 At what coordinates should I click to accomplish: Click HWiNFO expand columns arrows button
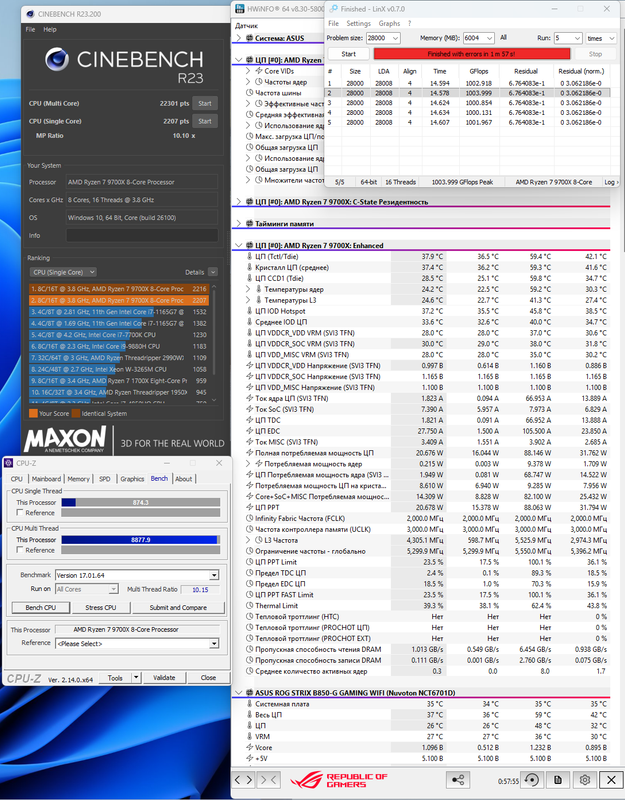coord(243,780)
